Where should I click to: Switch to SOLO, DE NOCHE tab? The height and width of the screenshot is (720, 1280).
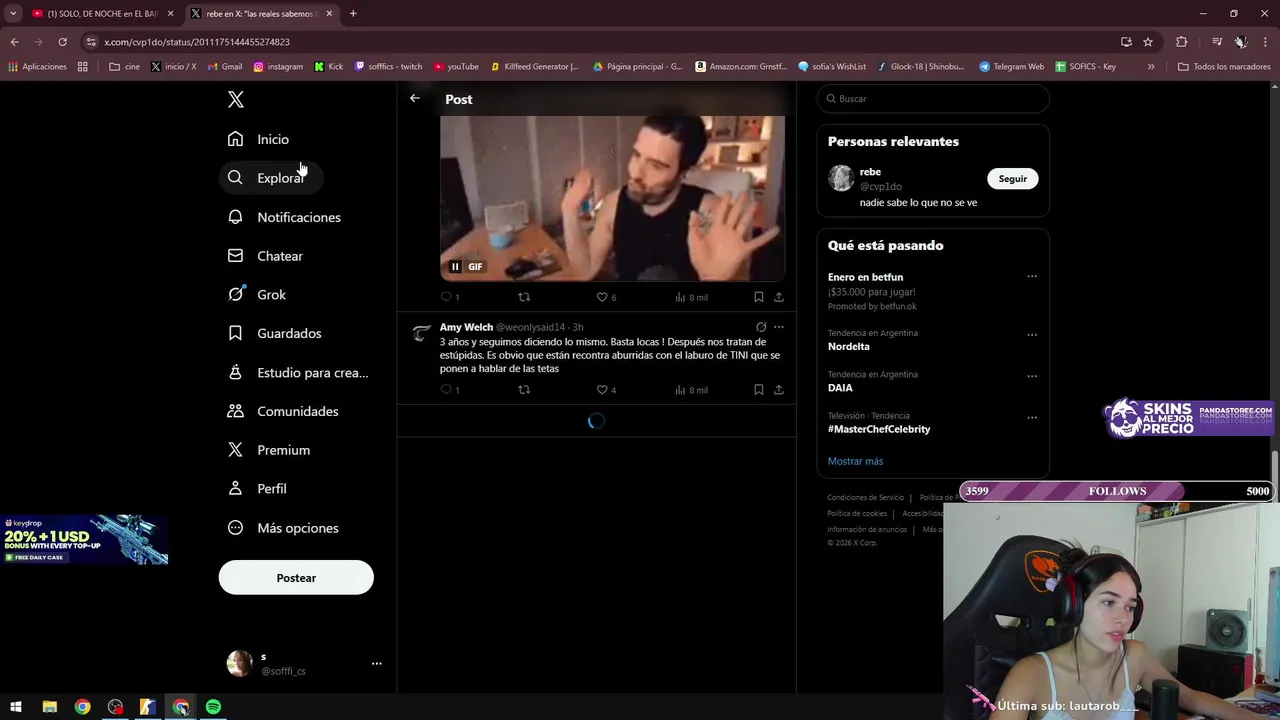click(102, 14)
